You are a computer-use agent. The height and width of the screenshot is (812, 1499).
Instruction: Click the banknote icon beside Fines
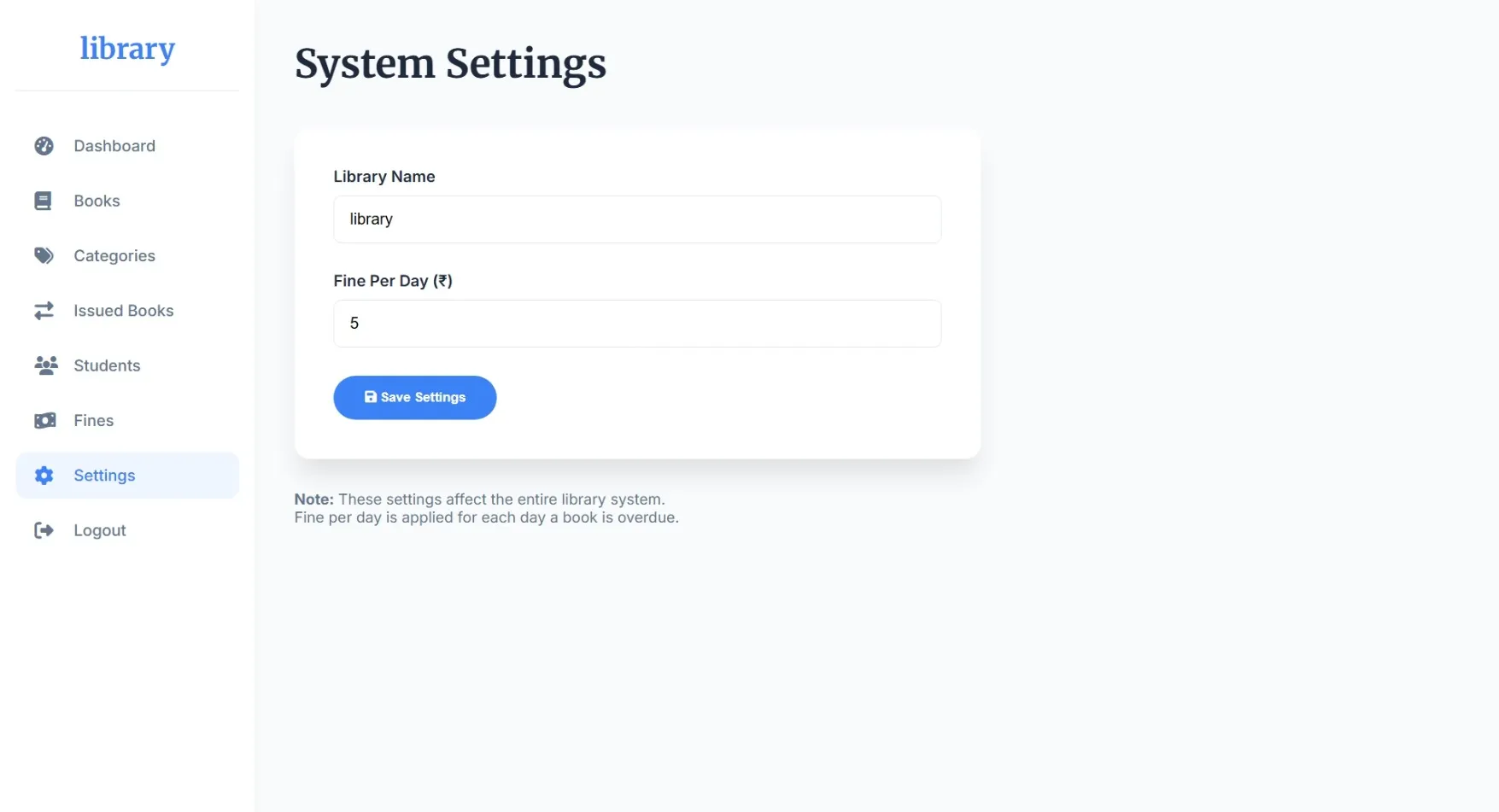point(44,420)
